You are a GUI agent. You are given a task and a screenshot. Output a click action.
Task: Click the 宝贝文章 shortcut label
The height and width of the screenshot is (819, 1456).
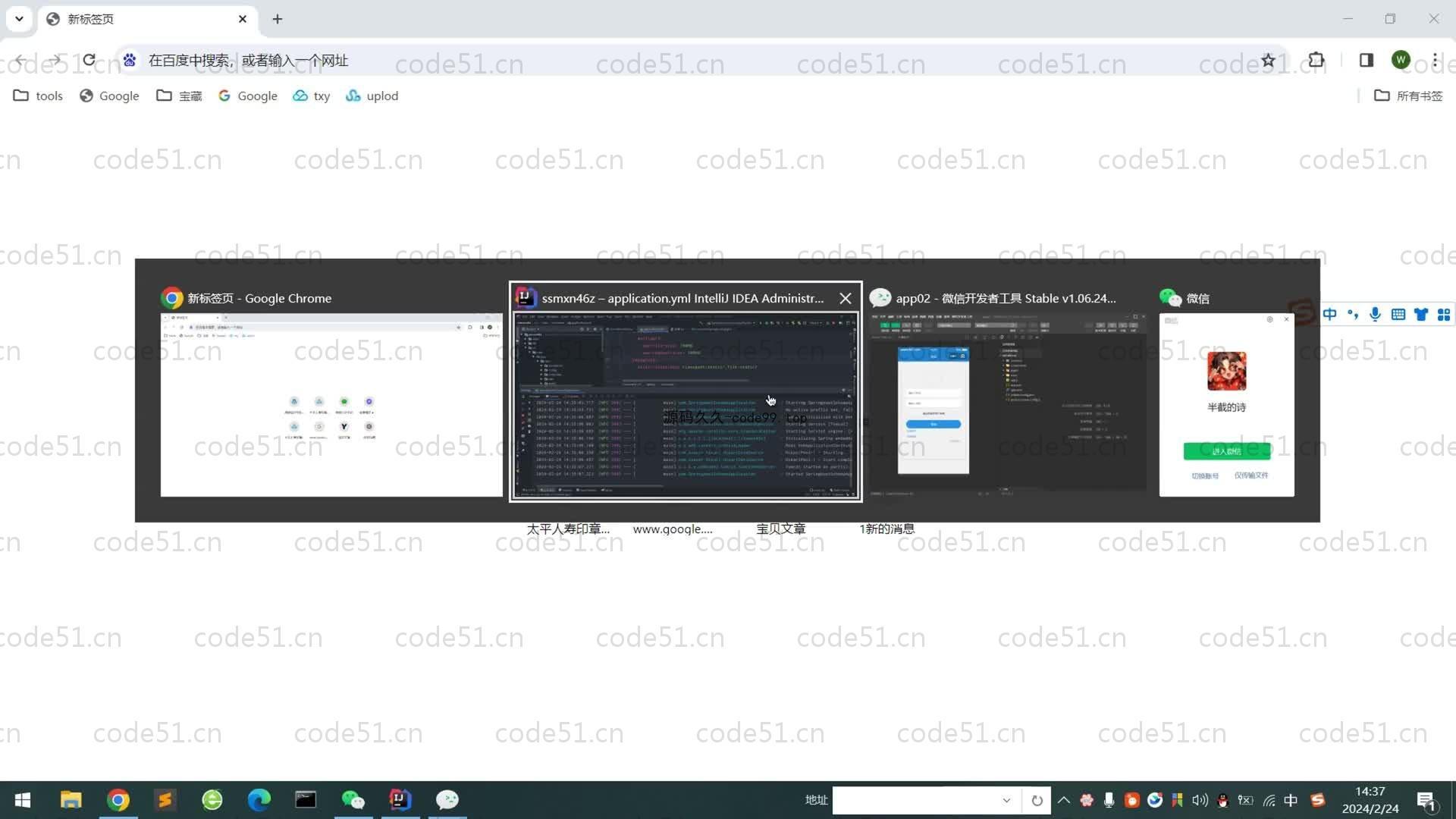tap(780, 529)
